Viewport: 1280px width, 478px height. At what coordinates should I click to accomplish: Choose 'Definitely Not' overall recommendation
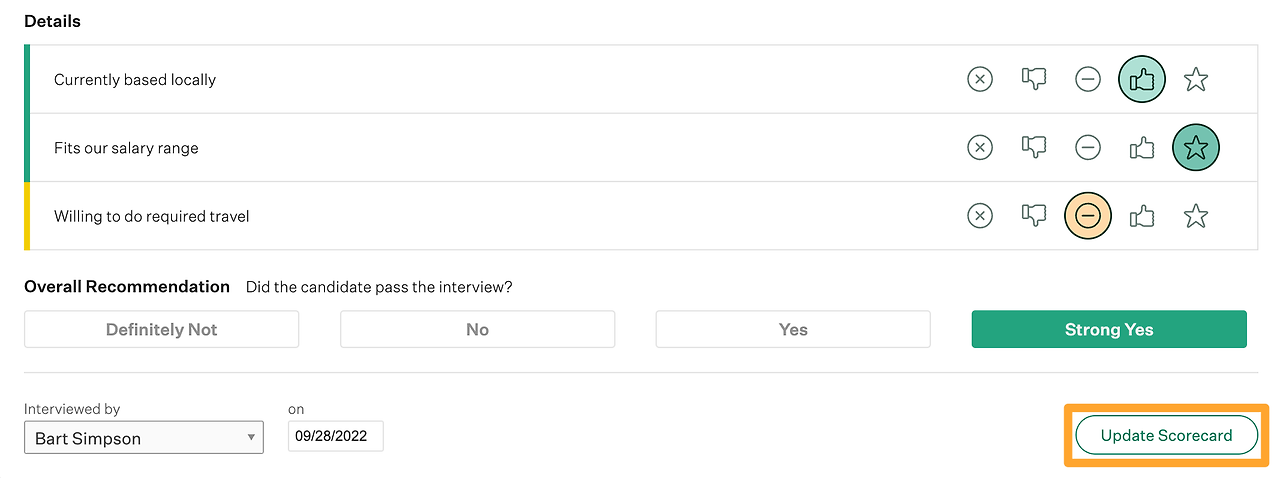pos(161,329)
